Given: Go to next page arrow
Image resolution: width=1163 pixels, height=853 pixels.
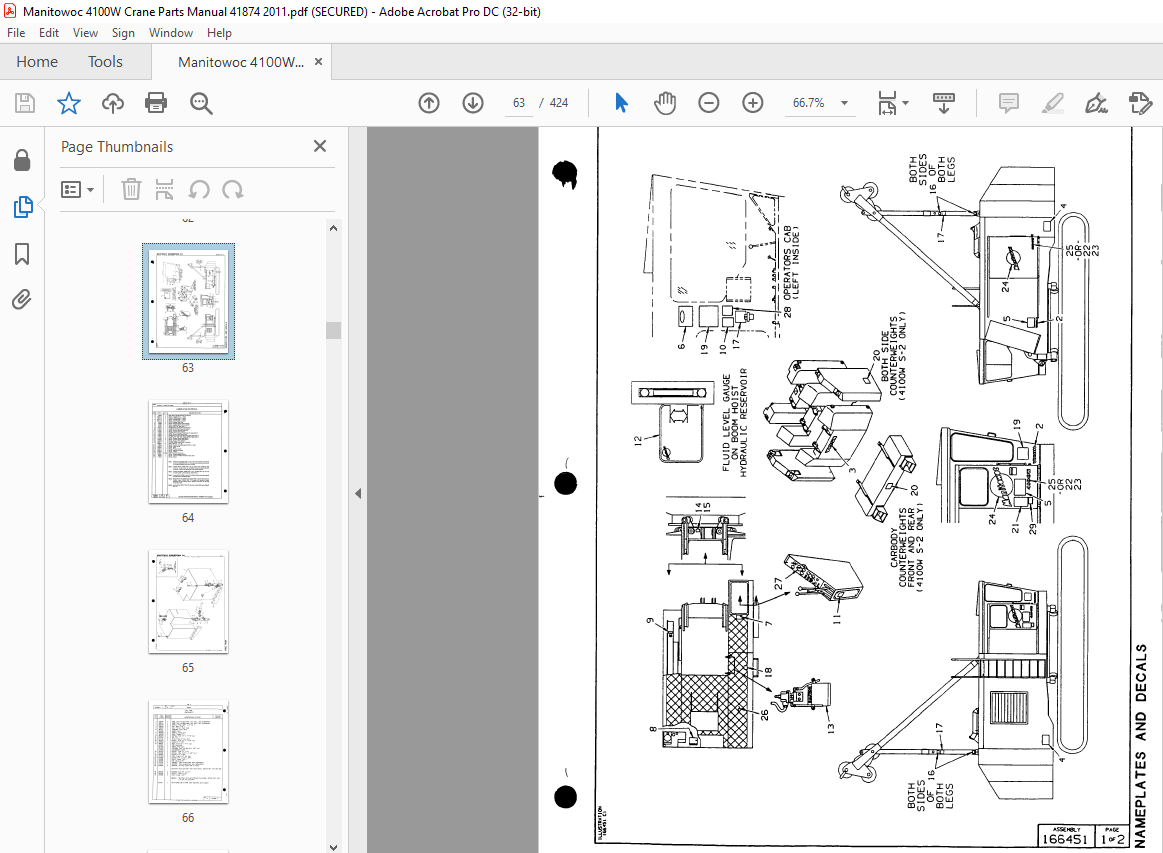Looking at the screenshot, I should coord(472,103).
